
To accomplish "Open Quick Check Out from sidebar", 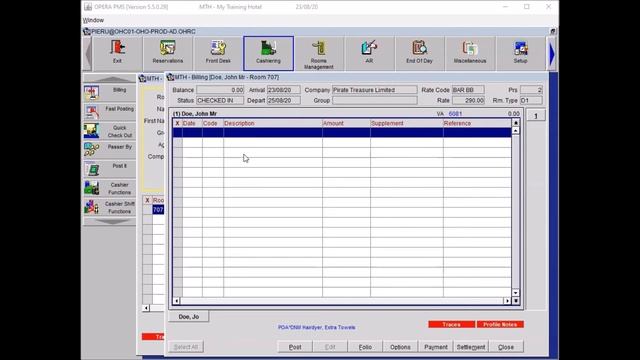I will click(x=109, y=131).
